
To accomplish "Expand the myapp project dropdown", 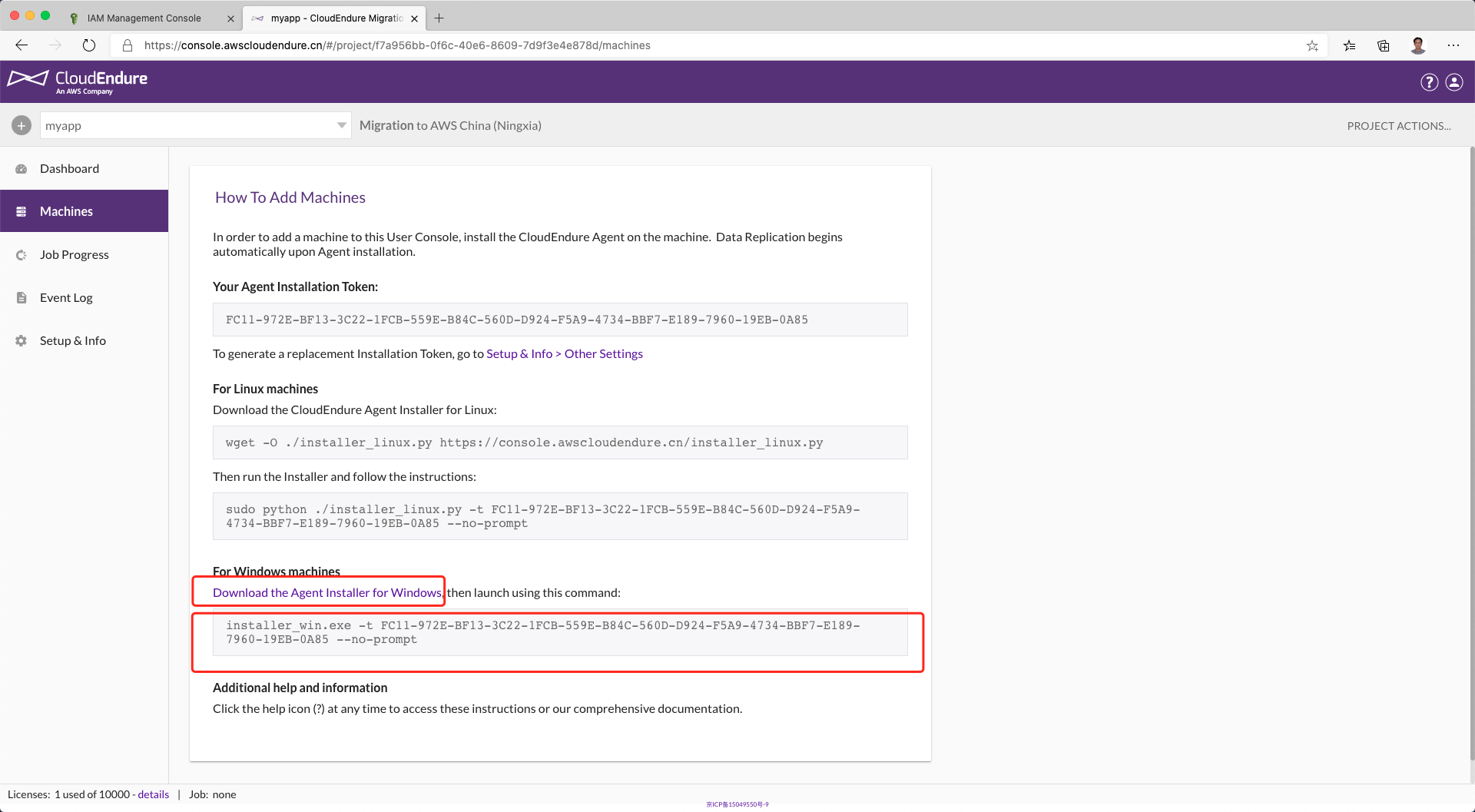I will tap(341, 125).
